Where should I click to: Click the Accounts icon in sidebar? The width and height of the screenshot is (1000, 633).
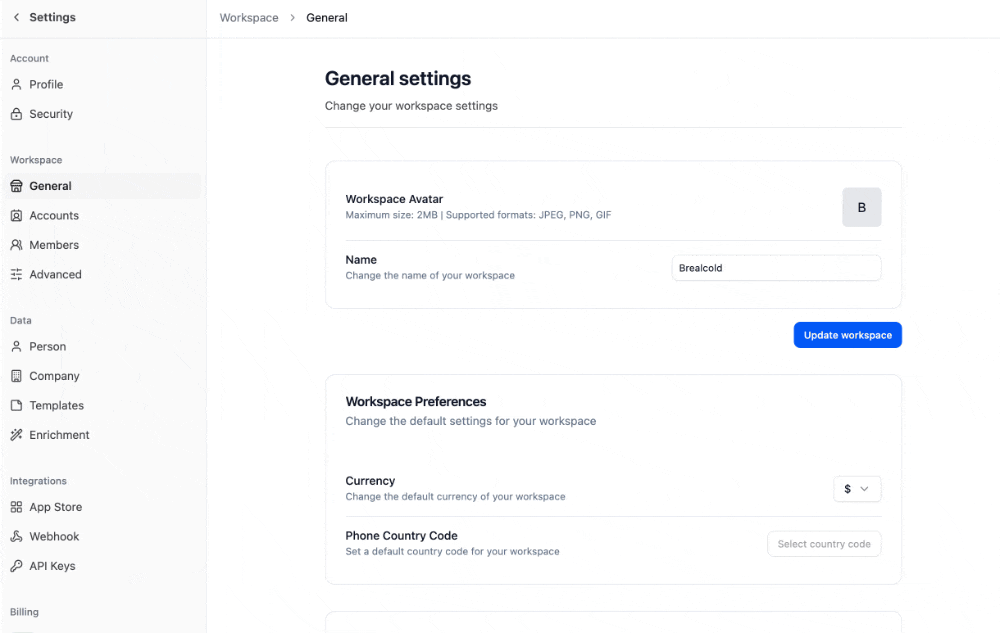(x=17, y=215)
